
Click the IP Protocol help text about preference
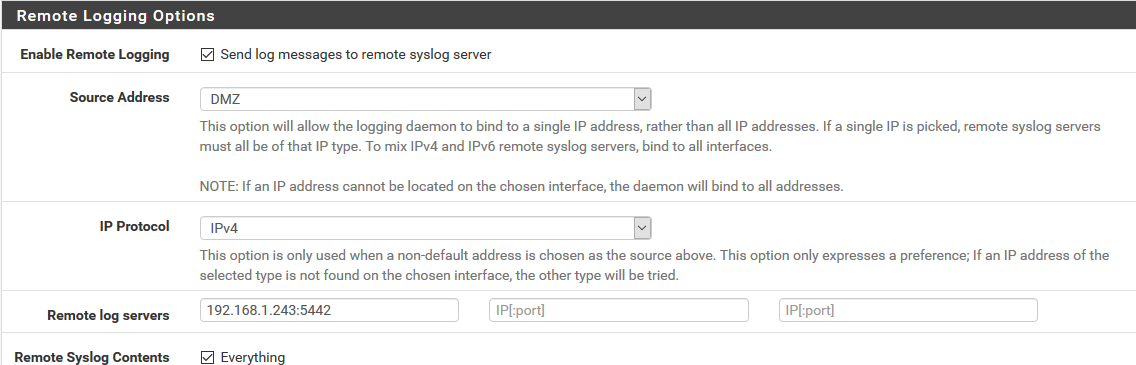click(654, 265)
